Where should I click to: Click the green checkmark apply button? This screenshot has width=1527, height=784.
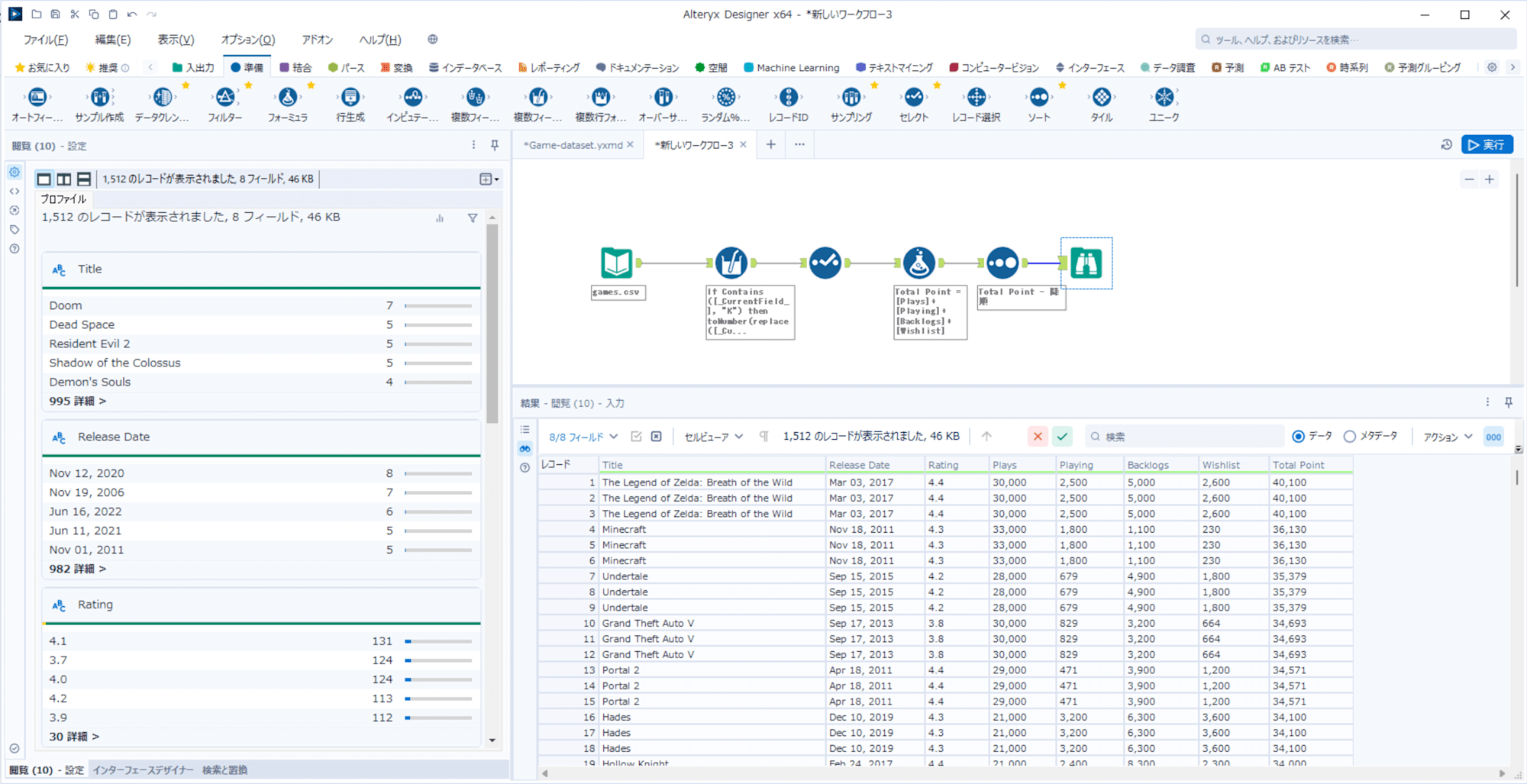click(x=1062, y=437)
